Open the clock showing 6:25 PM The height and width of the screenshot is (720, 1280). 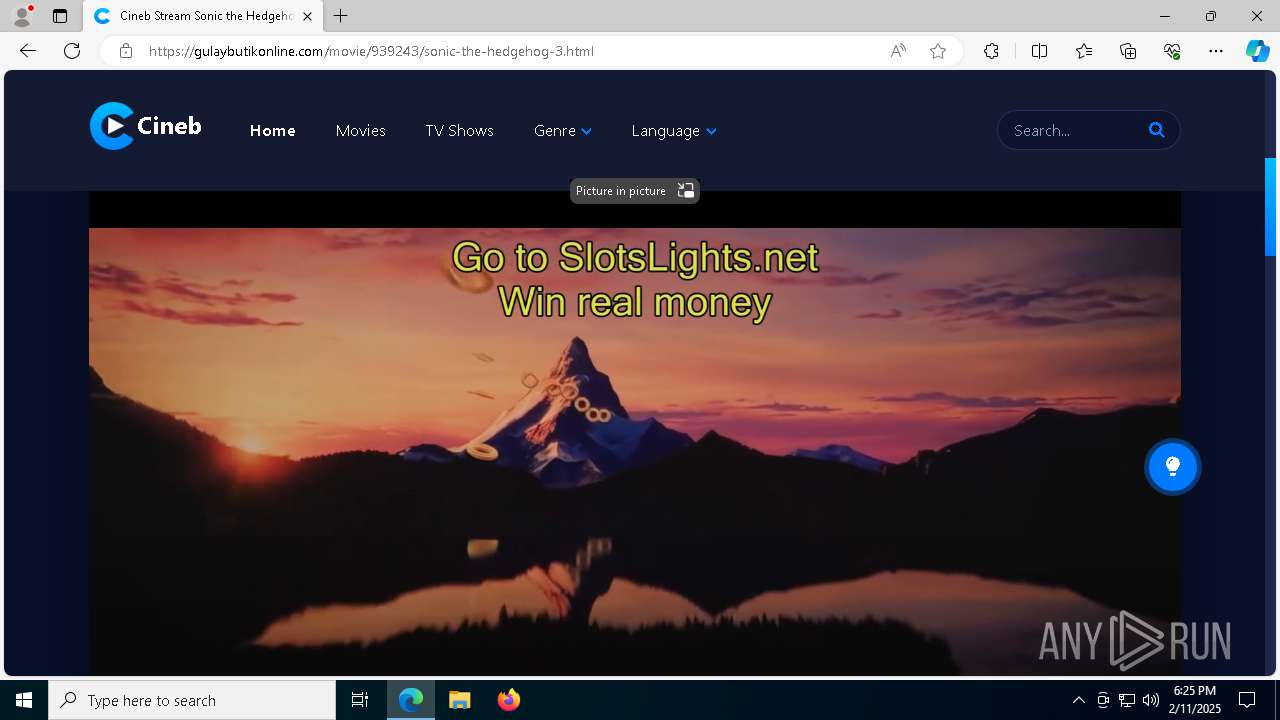1196,700
